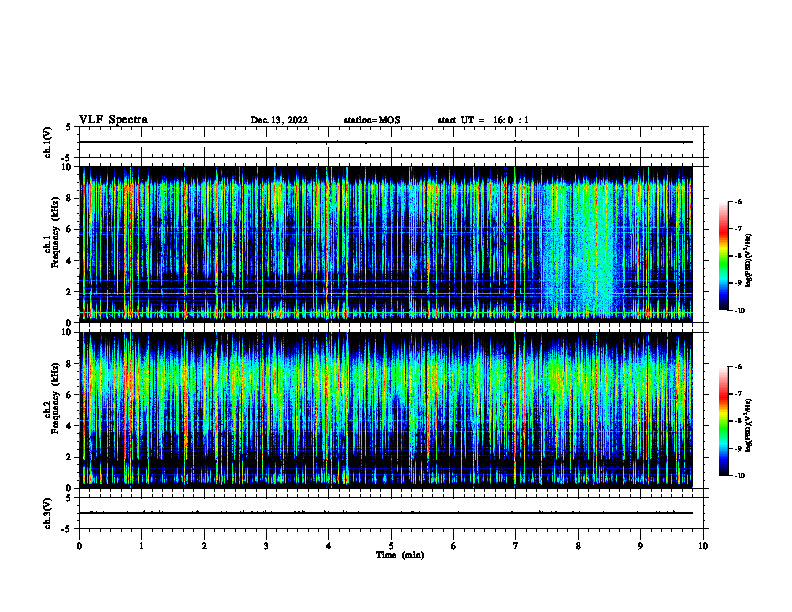The height and width of the screenshot is (612, 792).
Task: Click the "station=MOS" header label
Action: tap(372, 120)
